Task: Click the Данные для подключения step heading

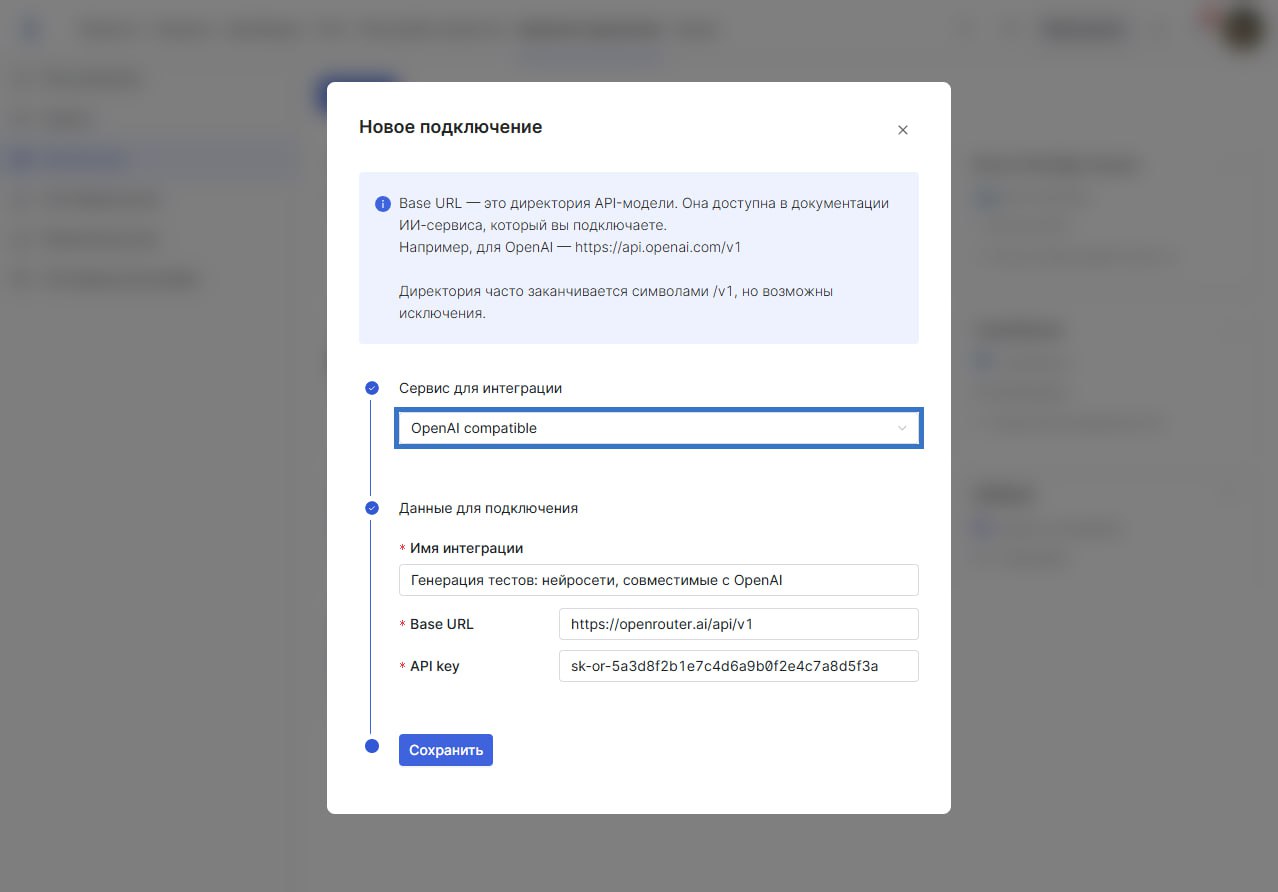Action: (488, 508)
